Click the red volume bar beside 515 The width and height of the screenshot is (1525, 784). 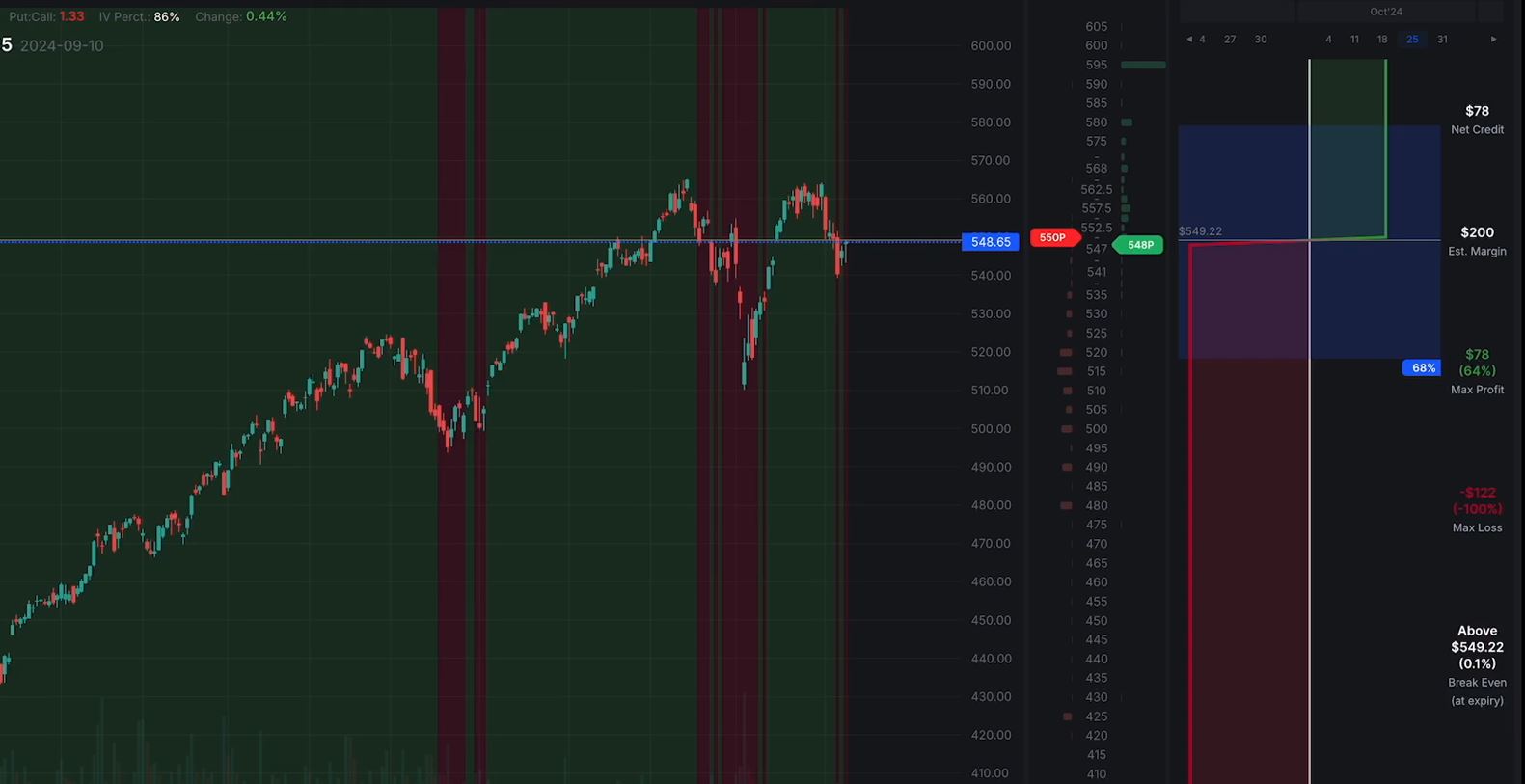[1065, 371]
